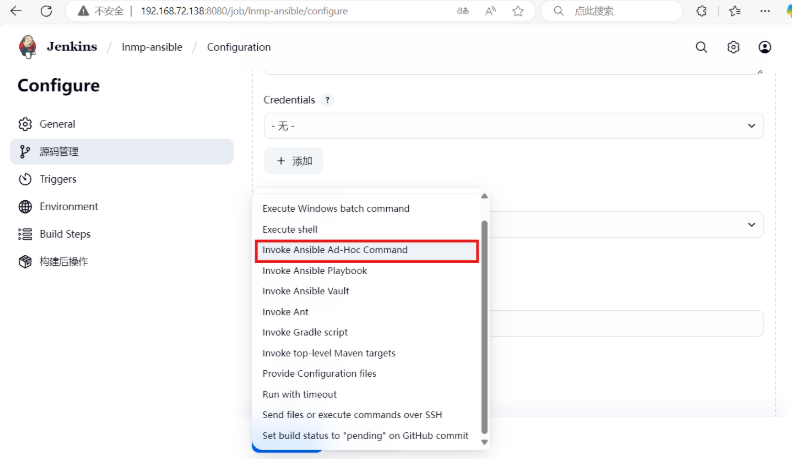Go to Triggers section
This screenshot has width=792, height=459.
pos(122,179)
